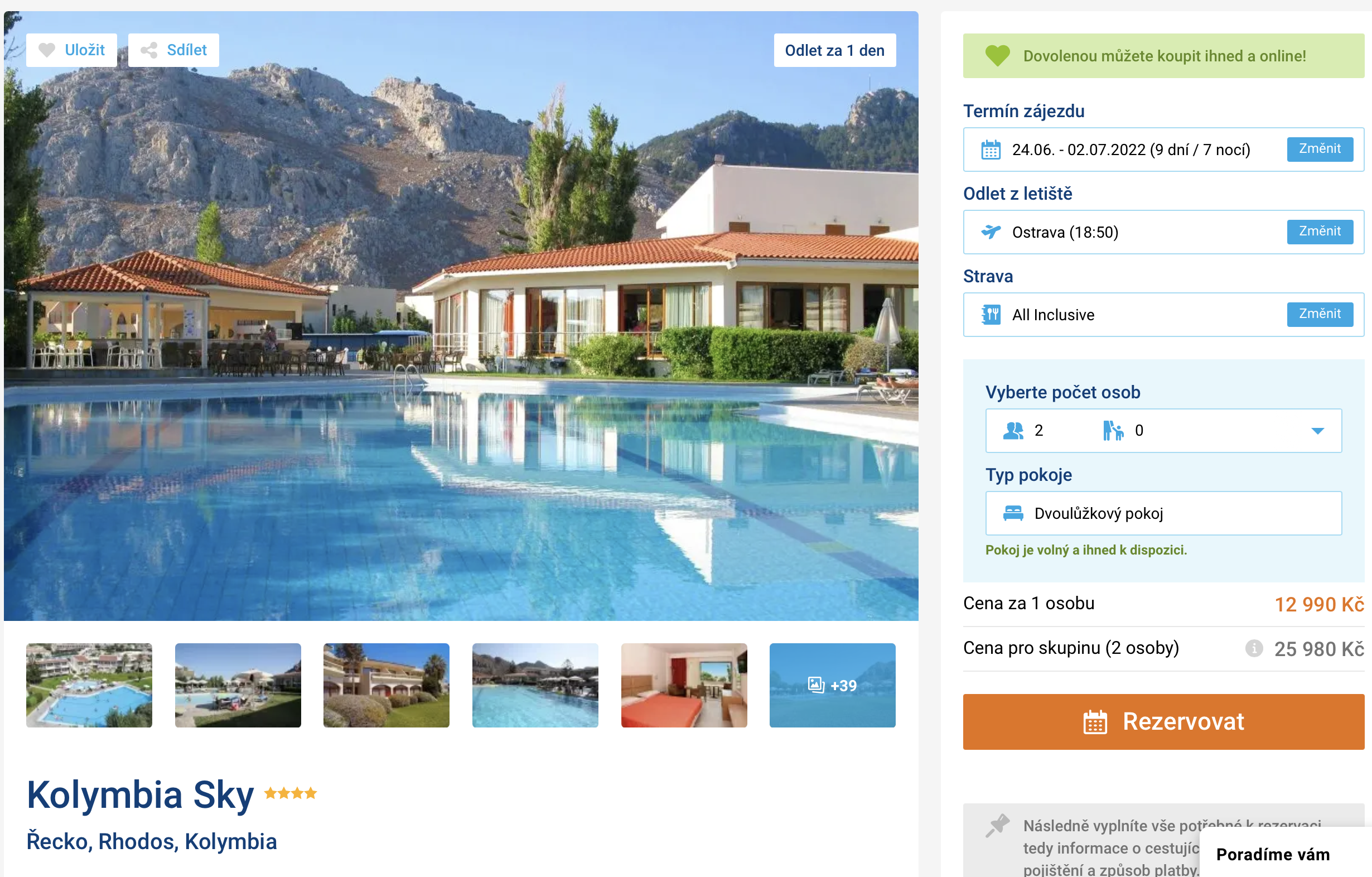This screenshot has width=1372, height=877.
Task: Click the orange Rezervovat button
Action: pos(1163,721)
